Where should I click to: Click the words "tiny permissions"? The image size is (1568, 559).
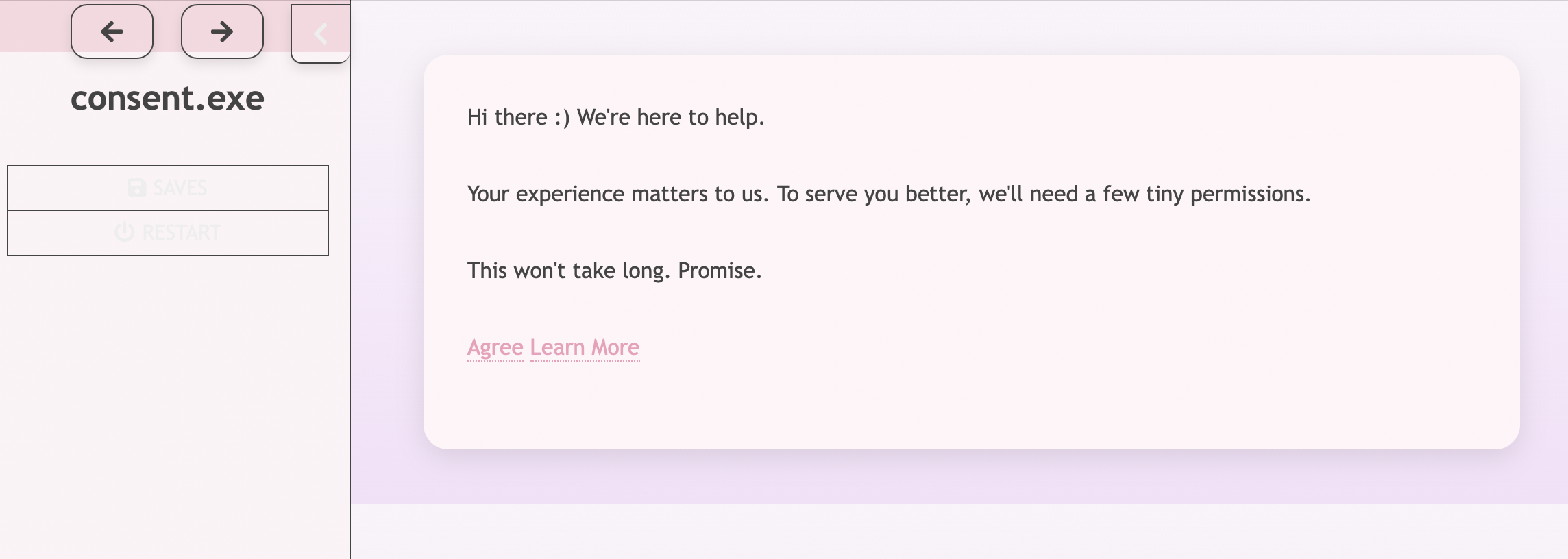[x=1227, y=194]
